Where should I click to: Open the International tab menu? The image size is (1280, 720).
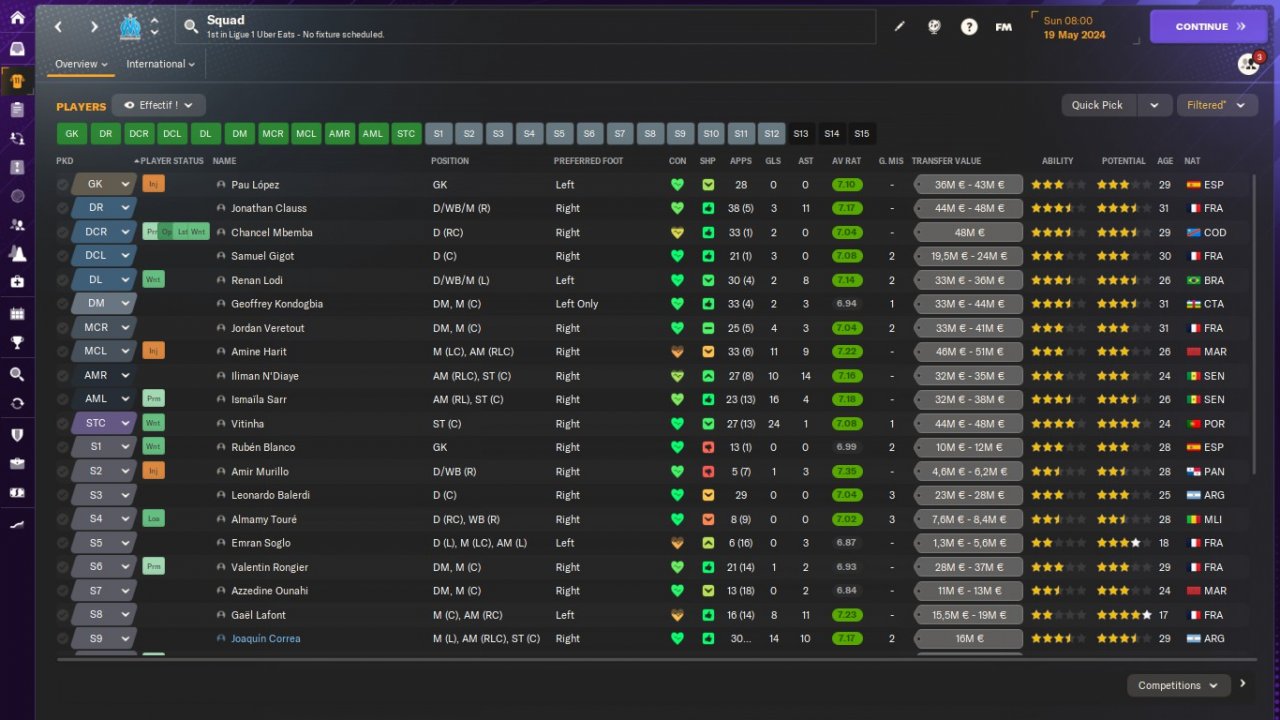coord(160,64)
